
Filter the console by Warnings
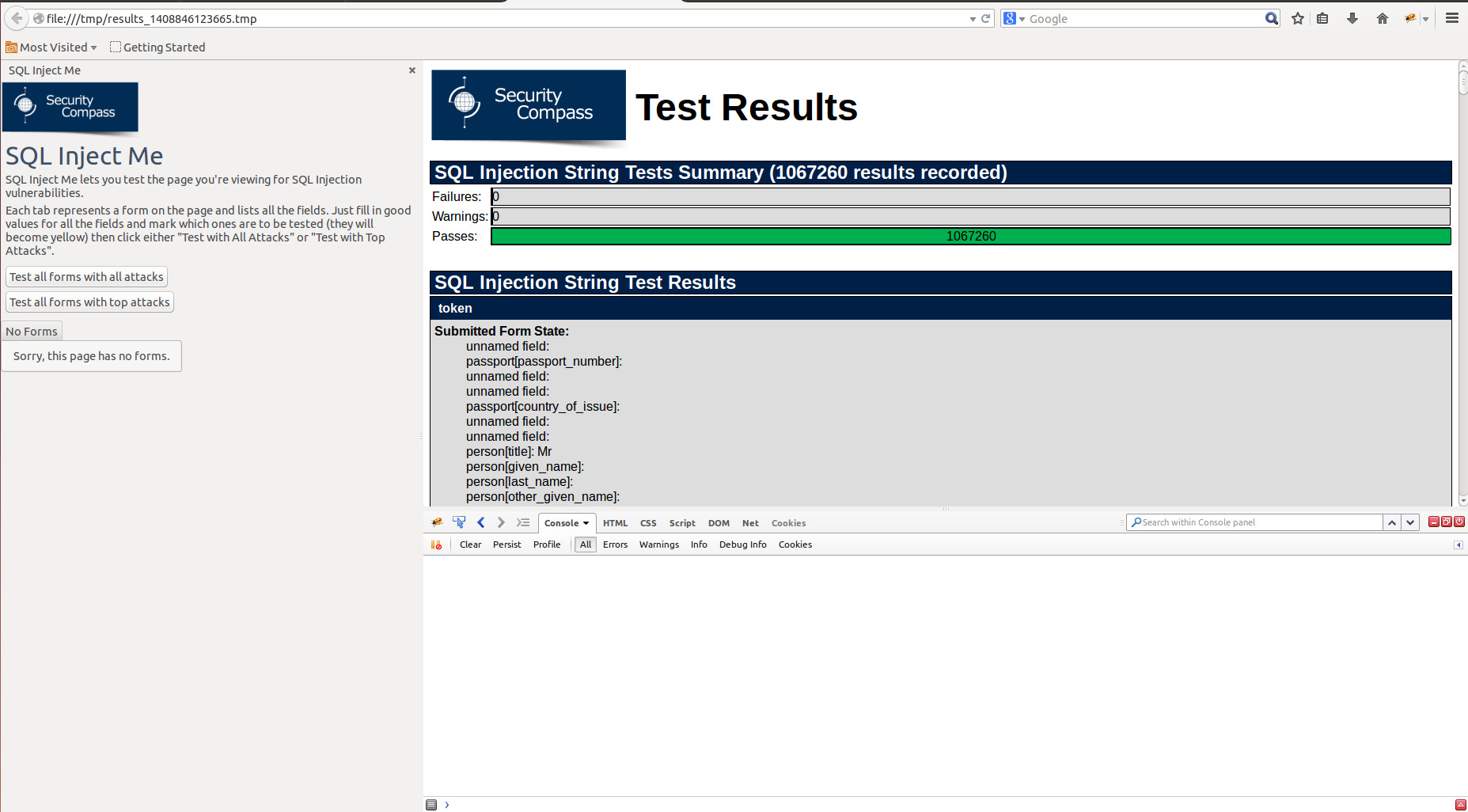659,544
